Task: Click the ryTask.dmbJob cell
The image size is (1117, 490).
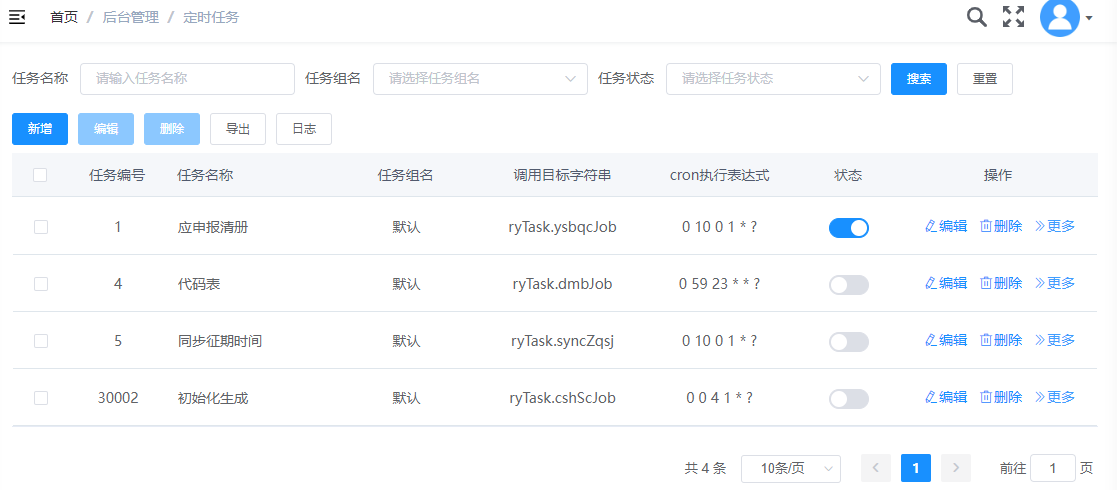Action: (x=563, y=284)
